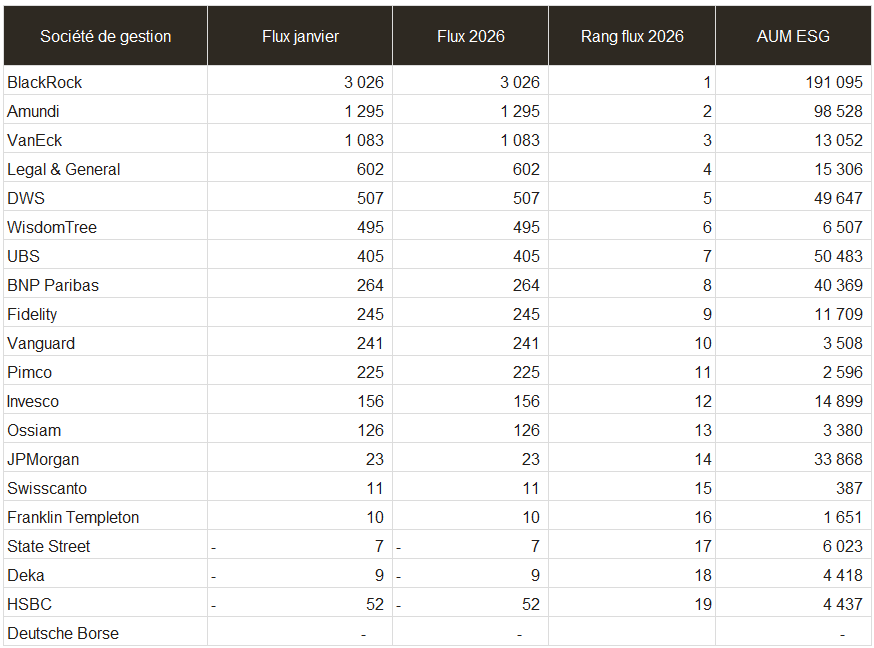Select the Amundi company cell
Screen dimensions: 874x648
click(x=33, y=111)
